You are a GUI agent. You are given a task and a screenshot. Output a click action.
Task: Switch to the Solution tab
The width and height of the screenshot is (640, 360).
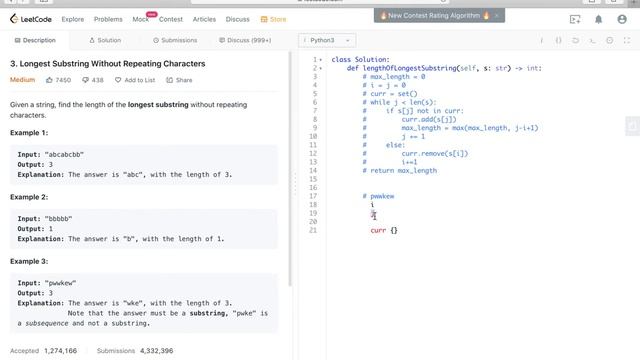pos(105,40)
